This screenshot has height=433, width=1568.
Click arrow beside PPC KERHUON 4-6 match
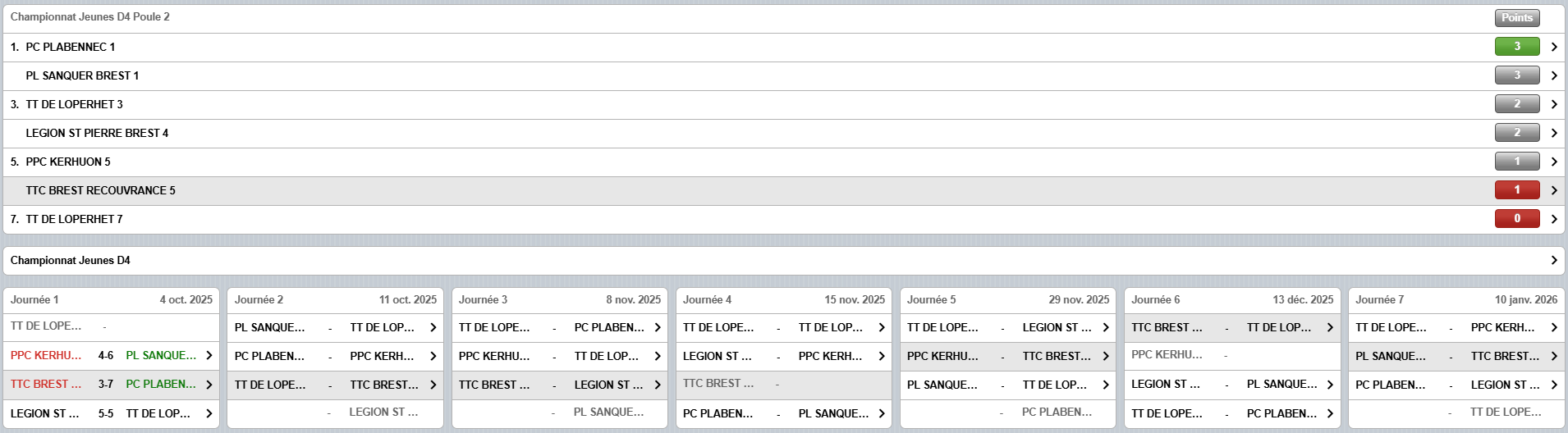coord(209,356)
